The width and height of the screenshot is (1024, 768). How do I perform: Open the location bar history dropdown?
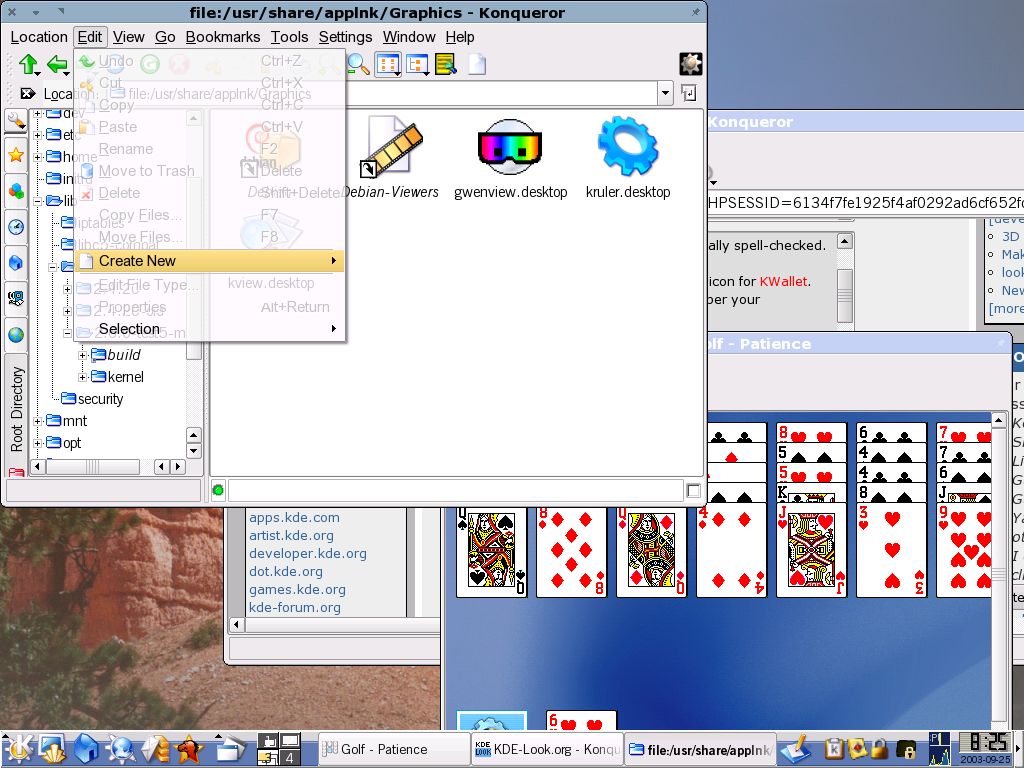click(x=665, y=93)
